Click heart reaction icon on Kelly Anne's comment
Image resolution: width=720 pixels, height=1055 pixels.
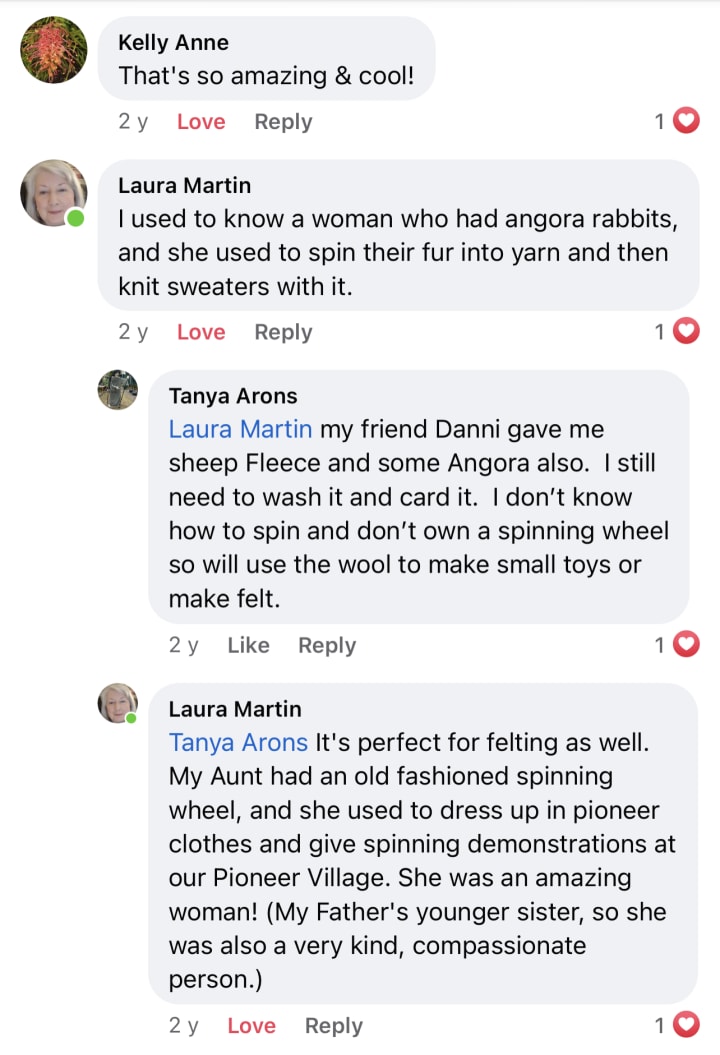click(x=686, y=121)
